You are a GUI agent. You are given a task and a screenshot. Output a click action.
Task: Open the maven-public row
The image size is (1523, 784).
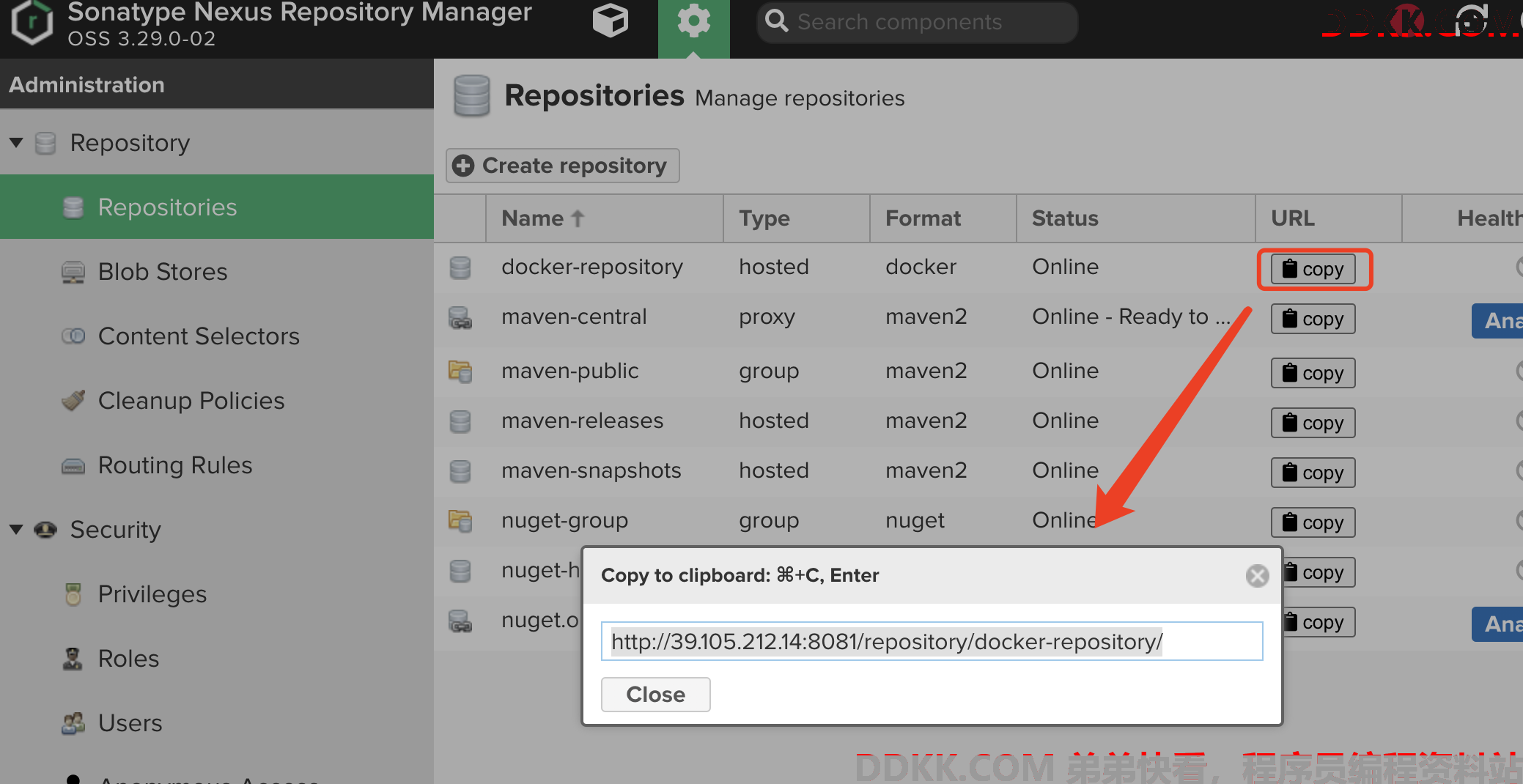tap(978, 371)
